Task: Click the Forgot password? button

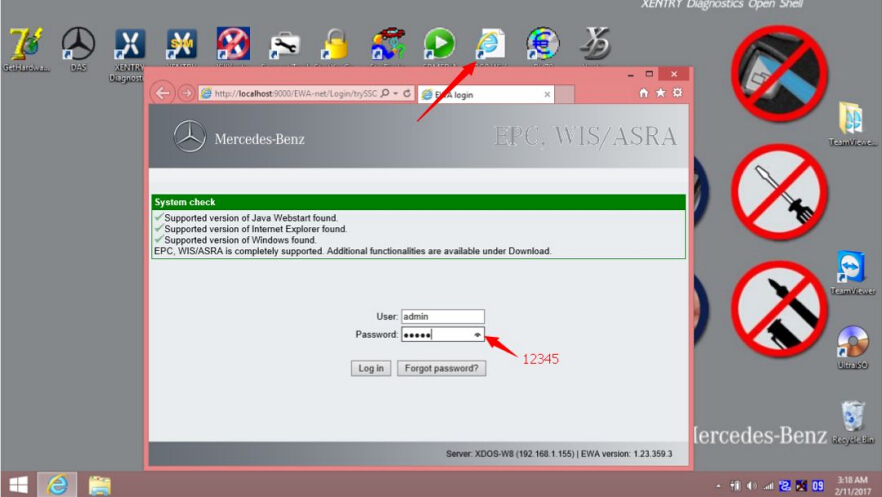Action: 442,368
